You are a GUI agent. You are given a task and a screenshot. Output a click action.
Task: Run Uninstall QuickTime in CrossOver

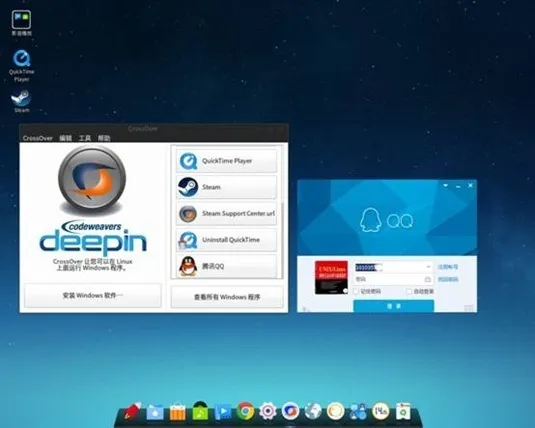[226, 240]
